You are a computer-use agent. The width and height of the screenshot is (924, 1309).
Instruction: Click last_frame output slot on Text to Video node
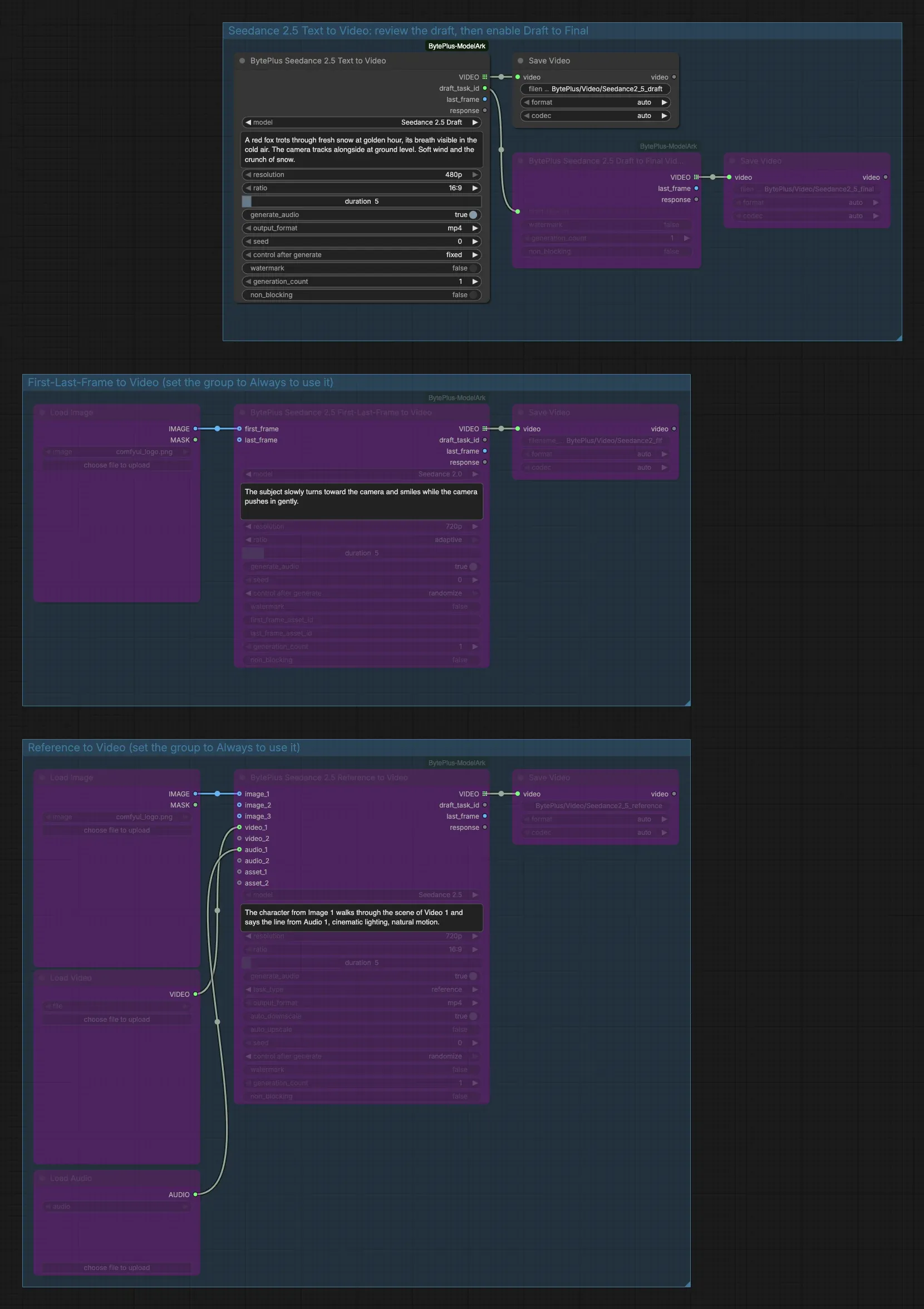click(x=485, y=99)
